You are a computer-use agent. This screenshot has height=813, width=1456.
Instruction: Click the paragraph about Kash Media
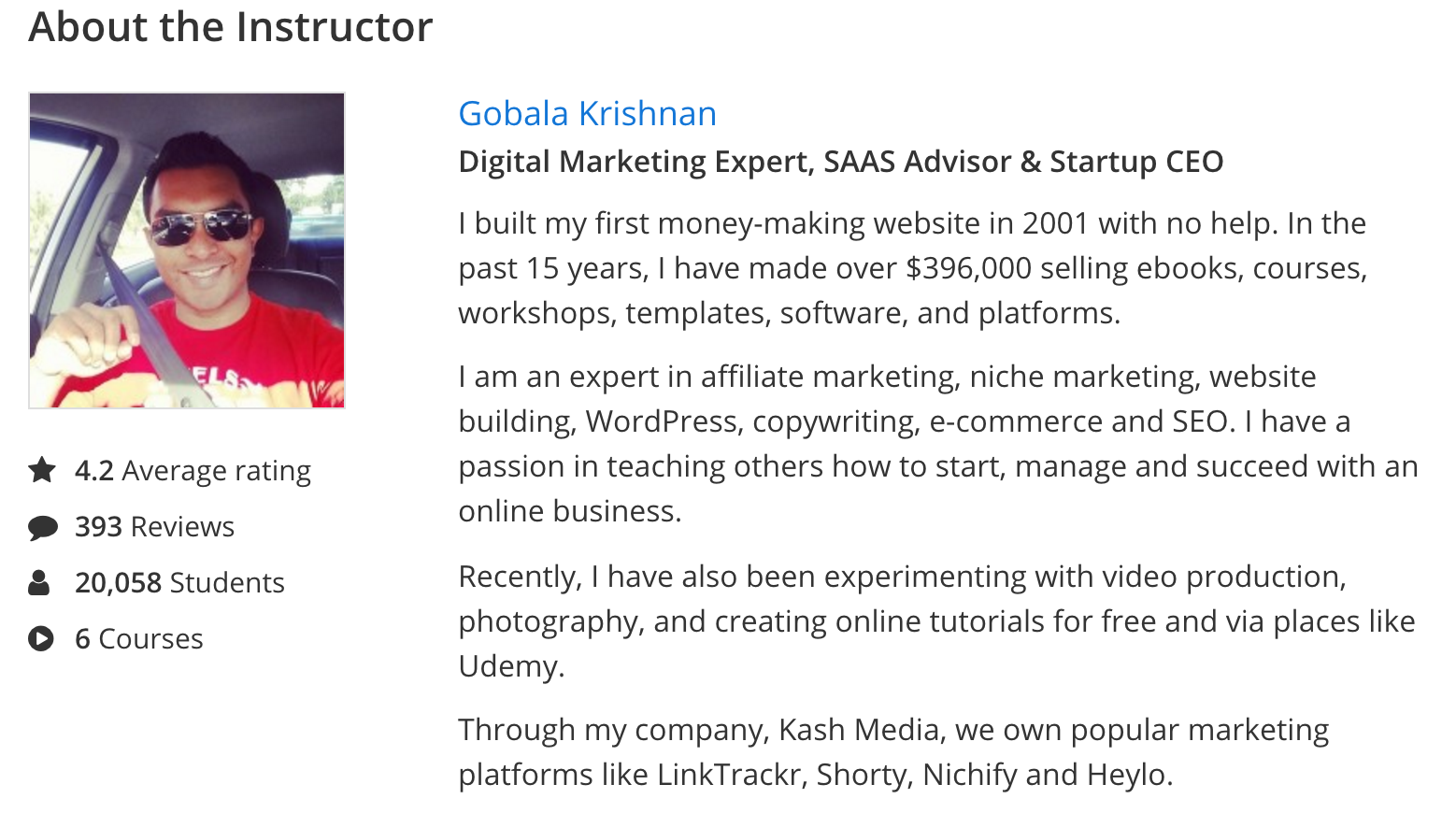point(893,752)
